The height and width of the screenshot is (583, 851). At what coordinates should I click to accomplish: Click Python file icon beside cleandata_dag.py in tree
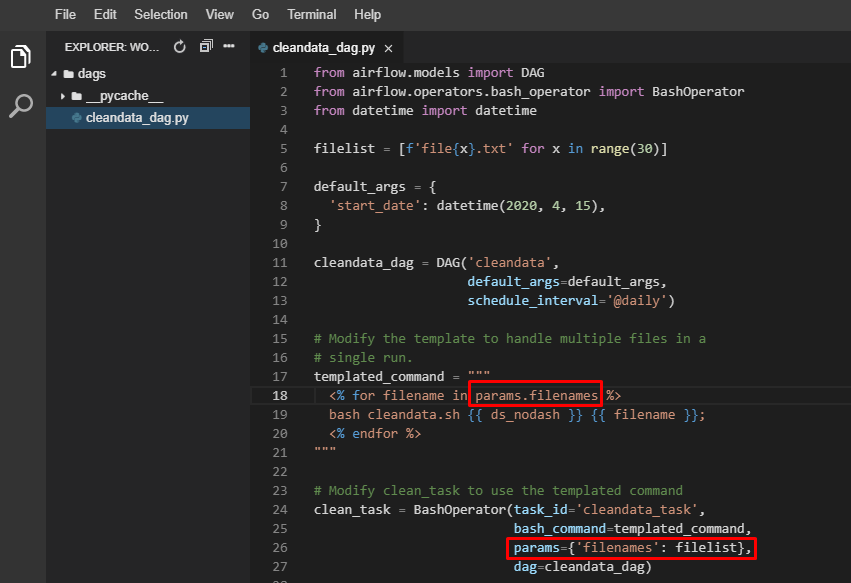coord(77,118)
